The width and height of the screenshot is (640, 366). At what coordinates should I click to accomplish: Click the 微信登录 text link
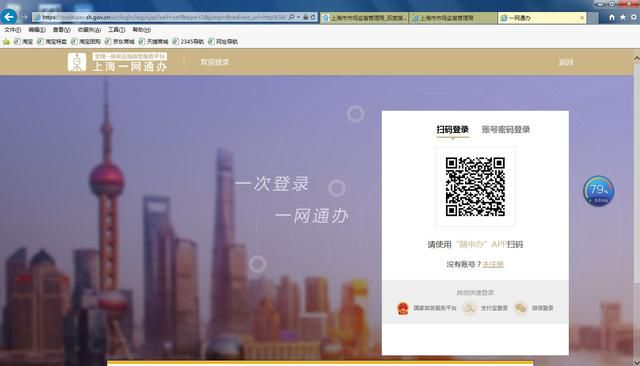[x=542, y=308]
